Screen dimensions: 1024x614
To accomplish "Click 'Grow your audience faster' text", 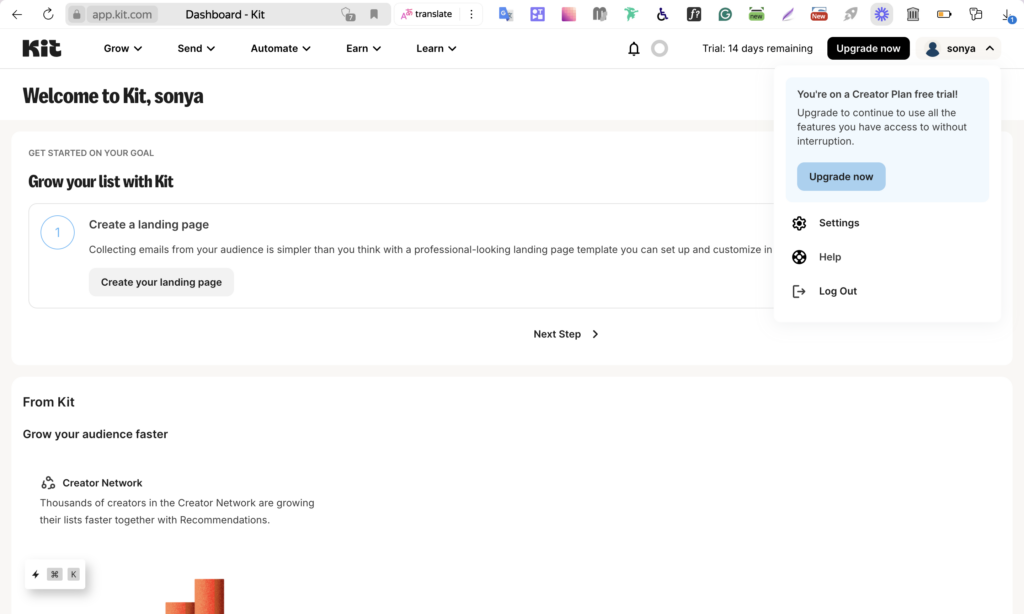I will tap(95, 434).
